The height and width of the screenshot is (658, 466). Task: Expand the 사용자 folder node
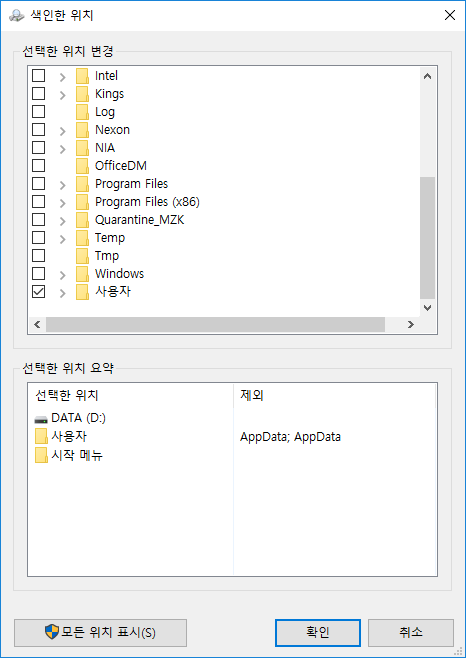[63, 293]
